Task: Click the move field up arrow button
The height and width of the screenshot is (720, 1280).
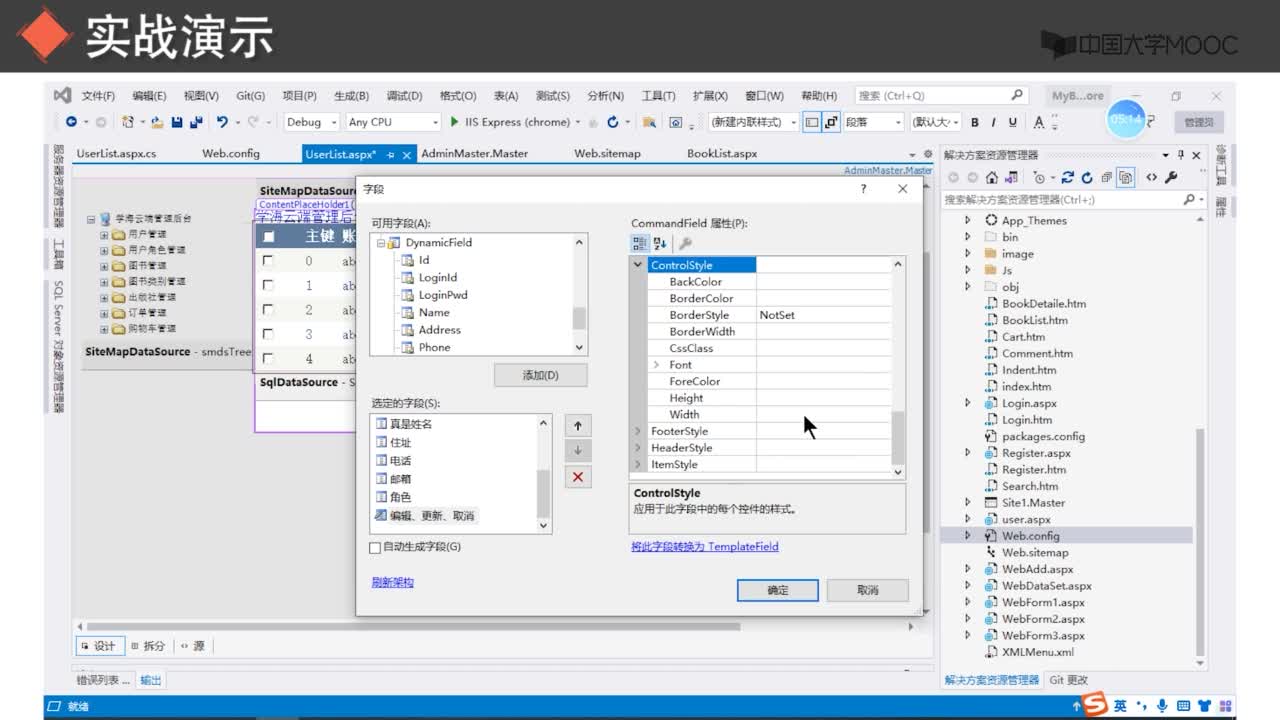Action: [577, 425]
